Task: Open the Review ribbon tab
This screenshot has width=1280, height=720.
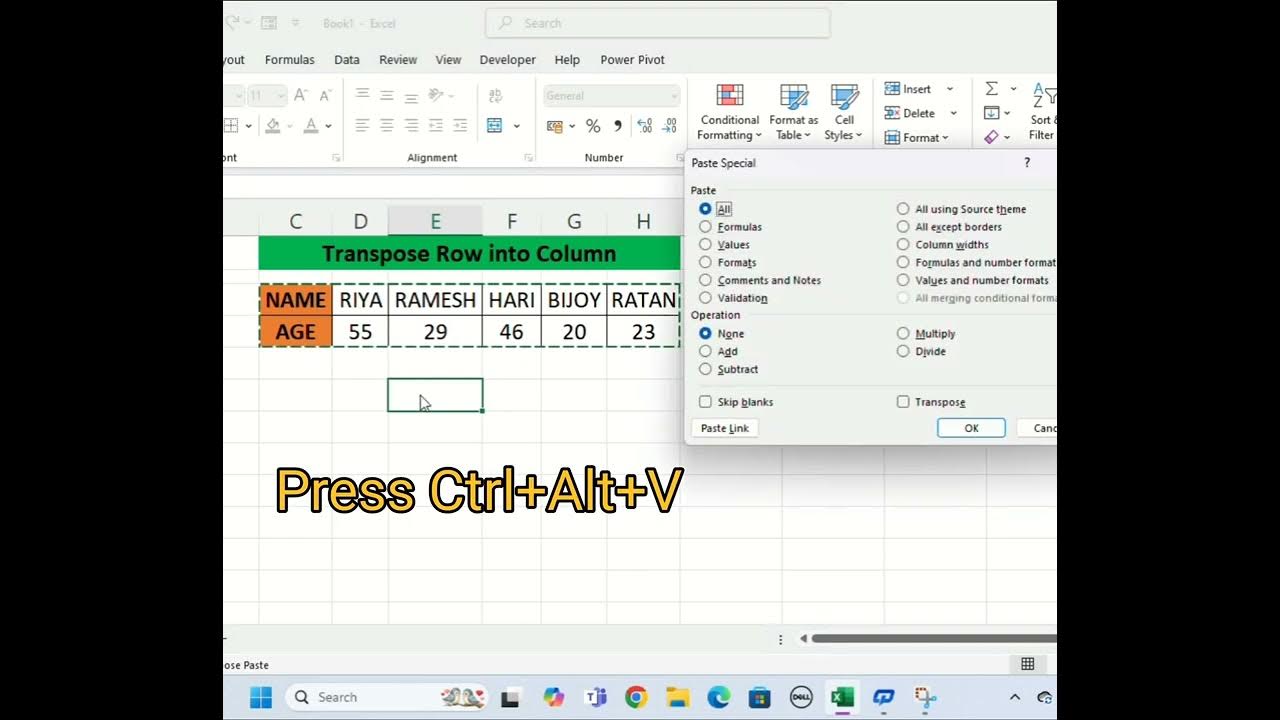Action: coord(398,60)
